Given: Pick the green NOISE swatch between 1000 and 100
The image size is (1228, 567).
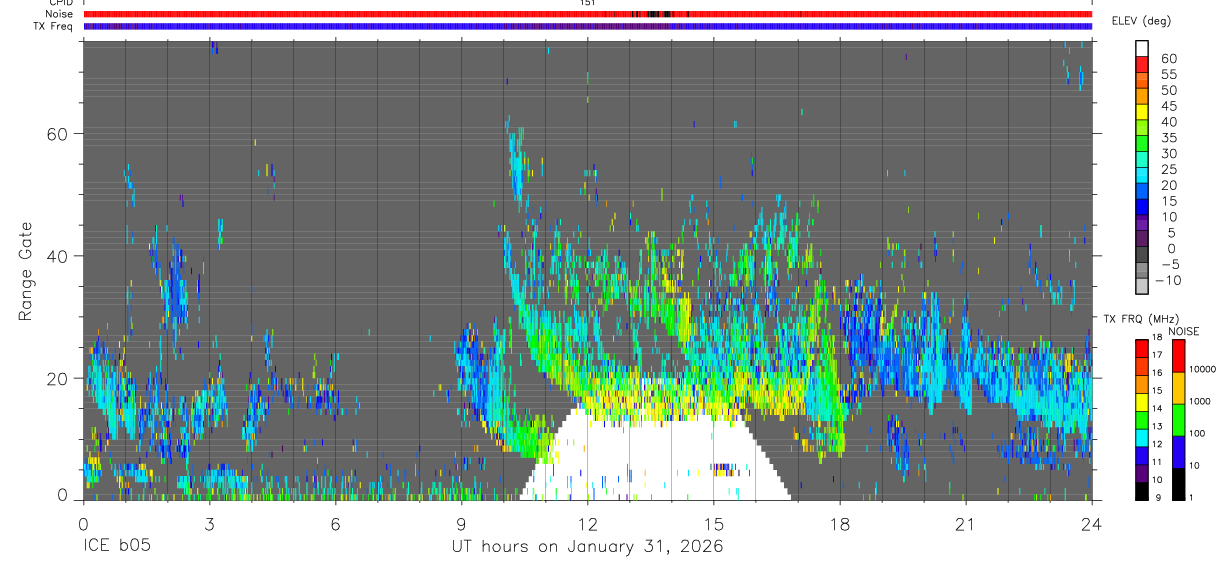Looking at the screenshot, I should click(1178, 419).
